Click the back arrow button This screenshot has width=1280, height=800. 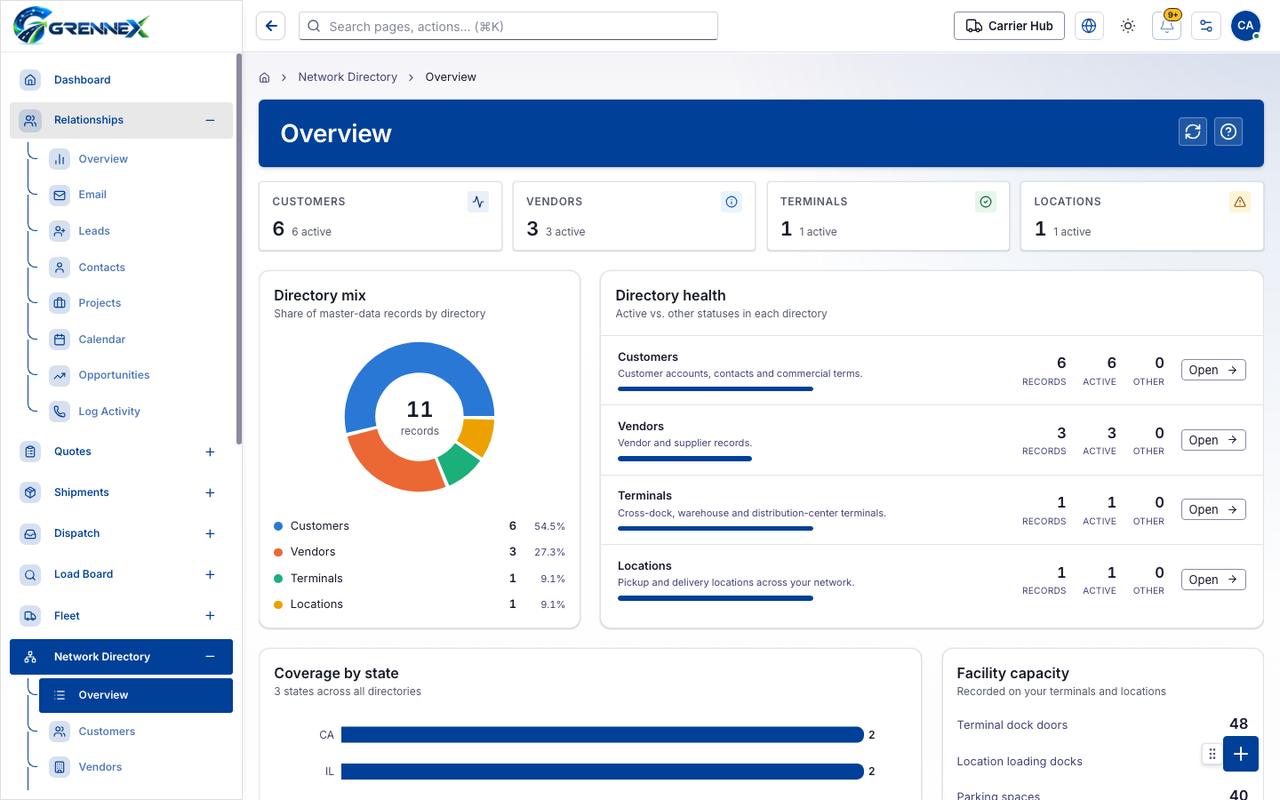coord(271,26)
